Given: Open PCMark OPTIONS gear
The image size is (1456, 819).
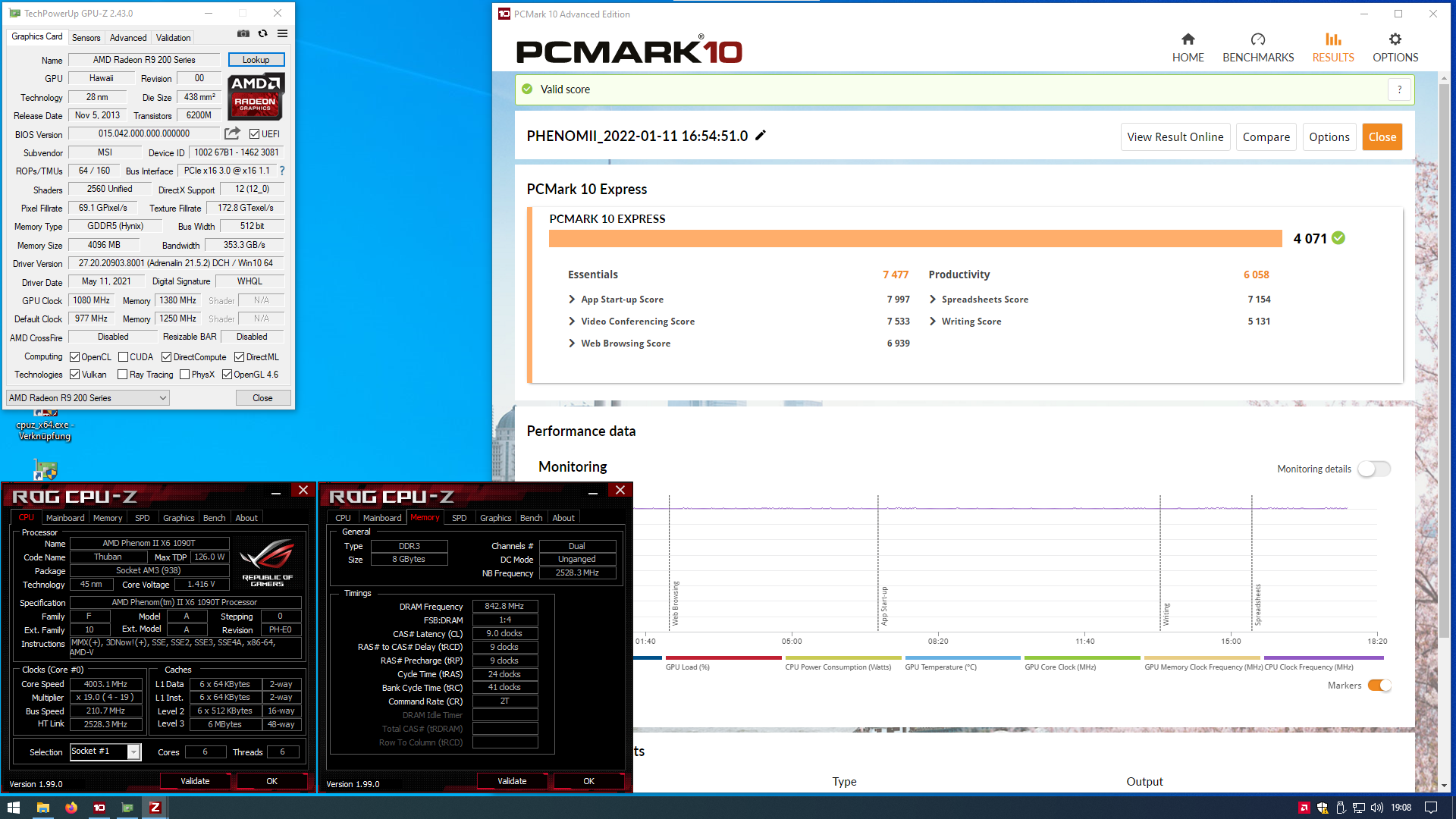Looking at the screenshot, I should pos(1395,39).
